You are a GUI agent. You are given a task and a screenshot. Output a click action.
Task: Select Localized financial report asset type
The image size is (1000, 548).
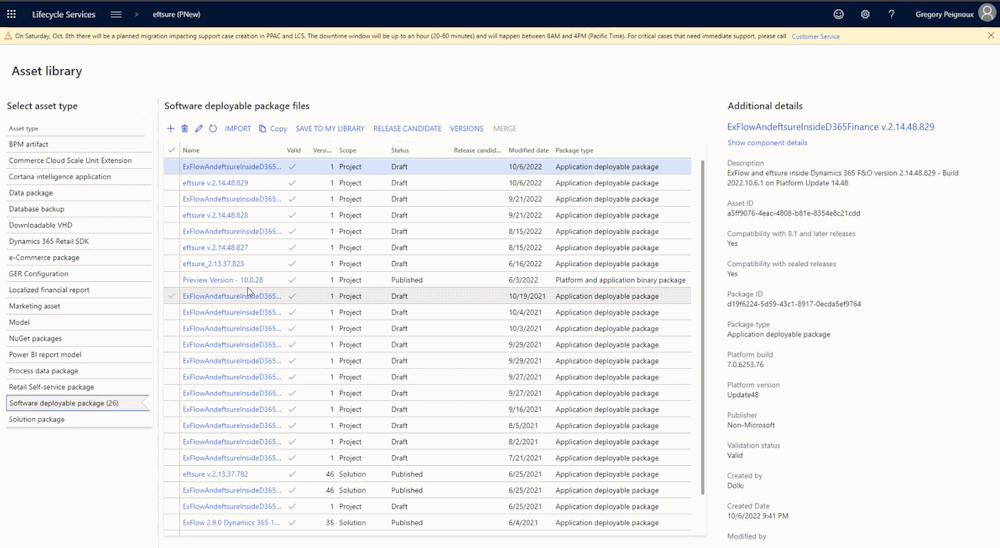pos(79,290)
